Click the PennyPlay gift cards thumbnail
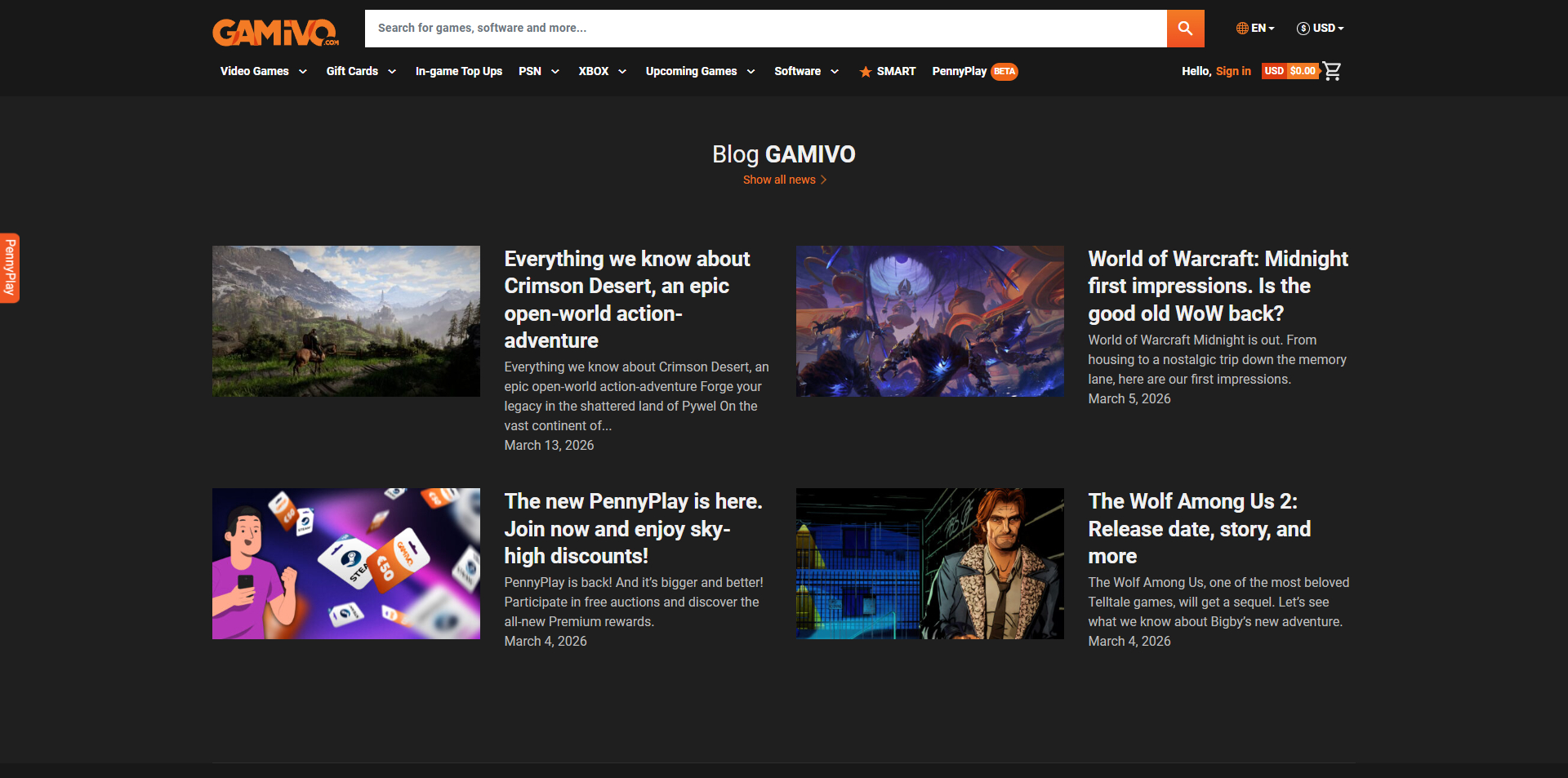The height and width of the screenshot is (778, 1568). click(x=346, y=563)
